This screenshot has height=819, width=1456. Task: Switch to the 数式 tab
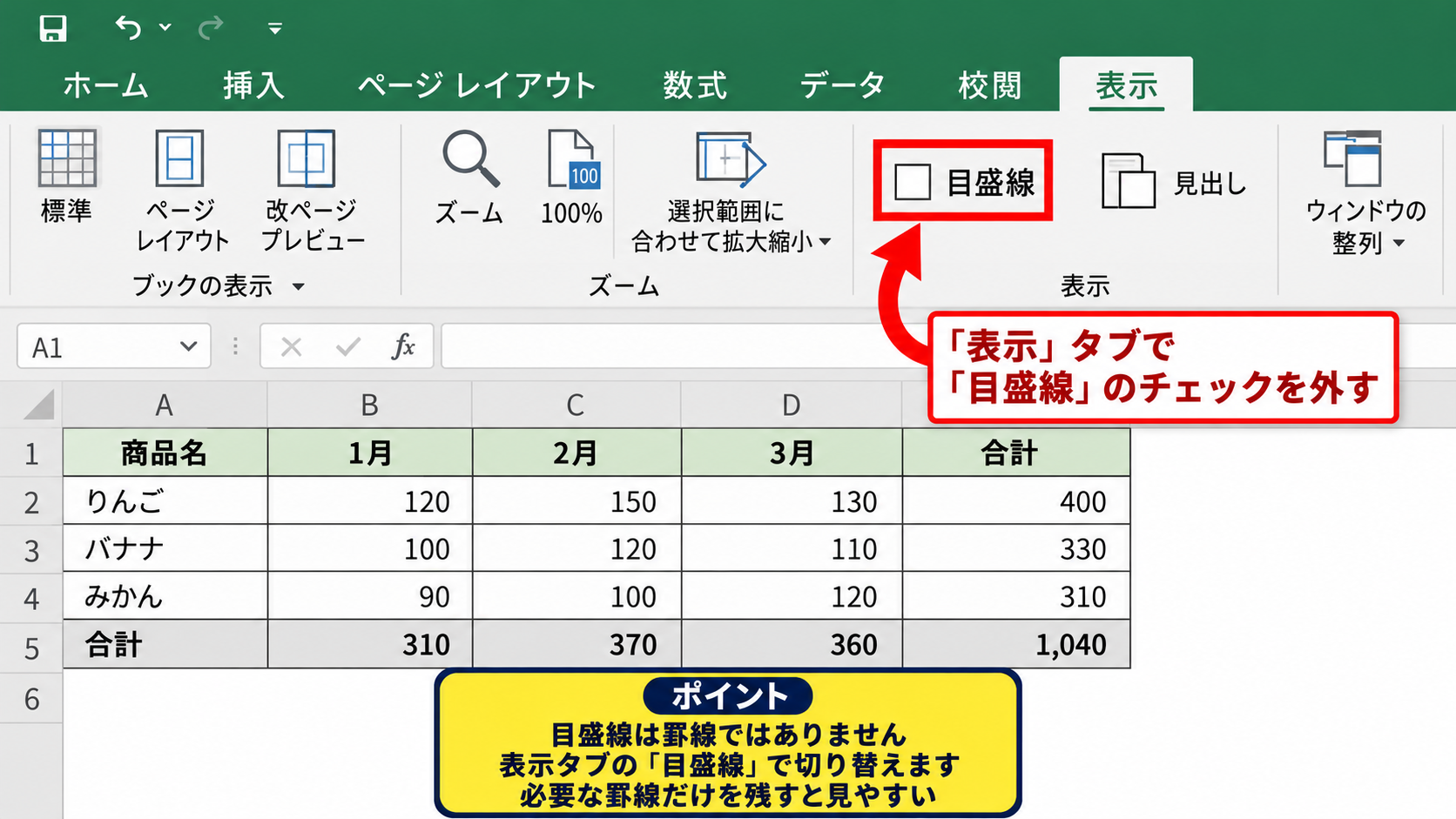pos(694,85)
